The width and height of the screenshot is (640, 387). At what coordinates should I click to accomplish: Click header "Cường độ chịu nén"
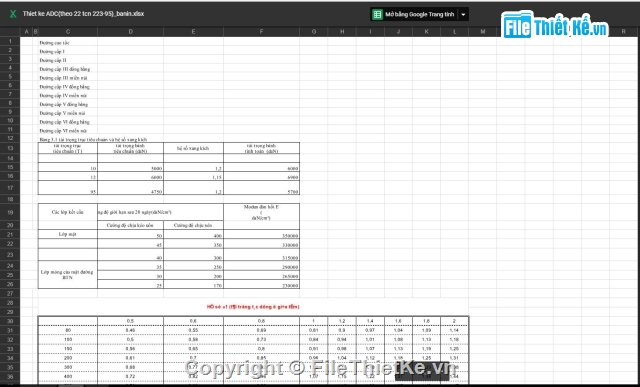(193, 225)
